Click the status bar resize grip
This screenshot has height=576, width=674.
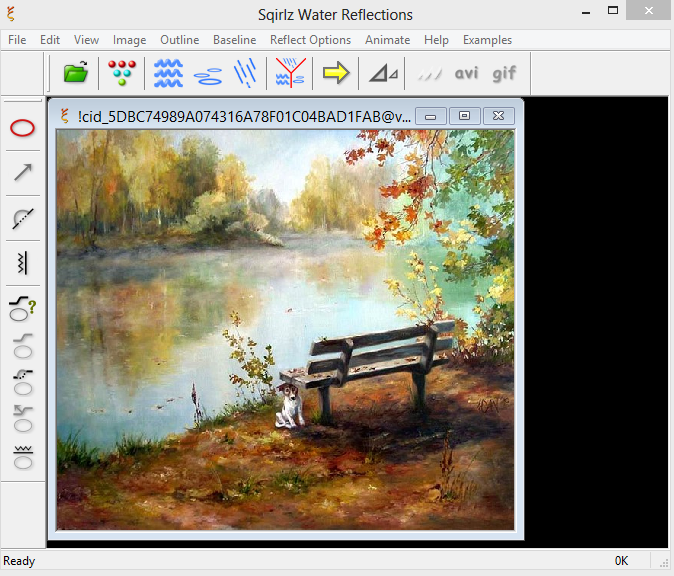664,564
